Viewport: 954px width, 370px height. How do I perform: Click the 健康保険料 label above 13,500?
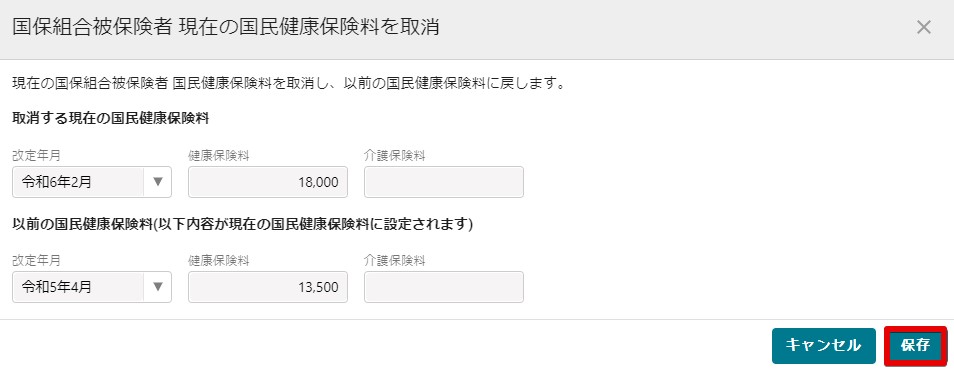click(x=219, y=260)
